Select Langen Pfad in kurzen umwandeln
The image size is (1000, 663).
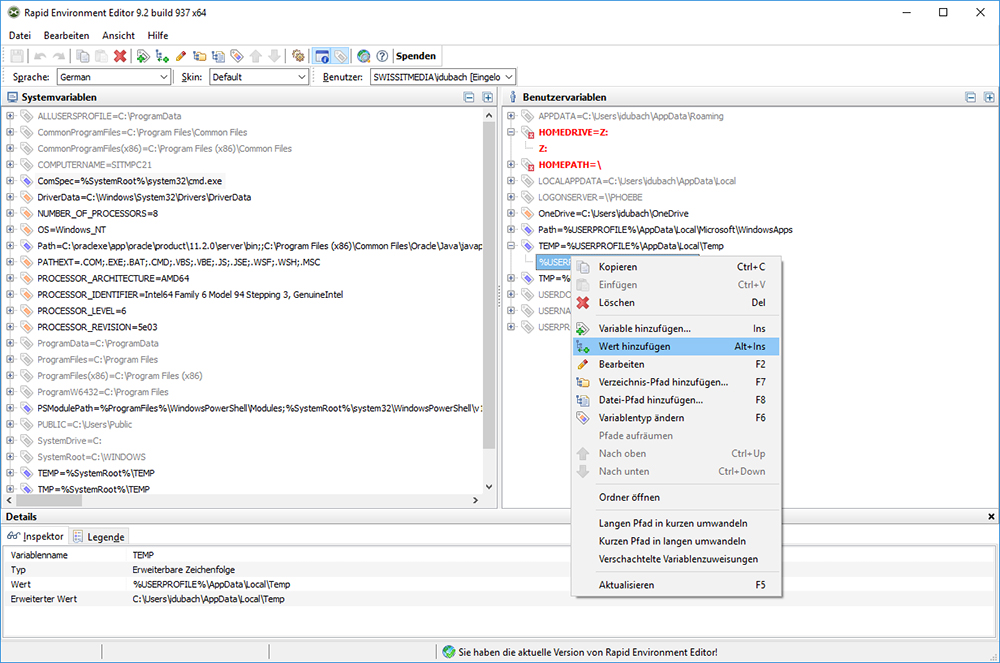pyautogui.click(x=676, y=523)
